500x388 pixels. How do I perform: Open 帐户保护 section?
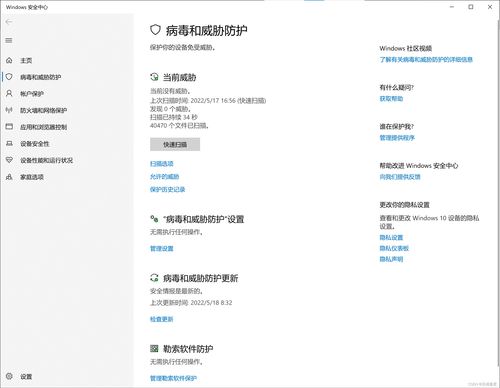pyautogui.click(x=32, y=94)
